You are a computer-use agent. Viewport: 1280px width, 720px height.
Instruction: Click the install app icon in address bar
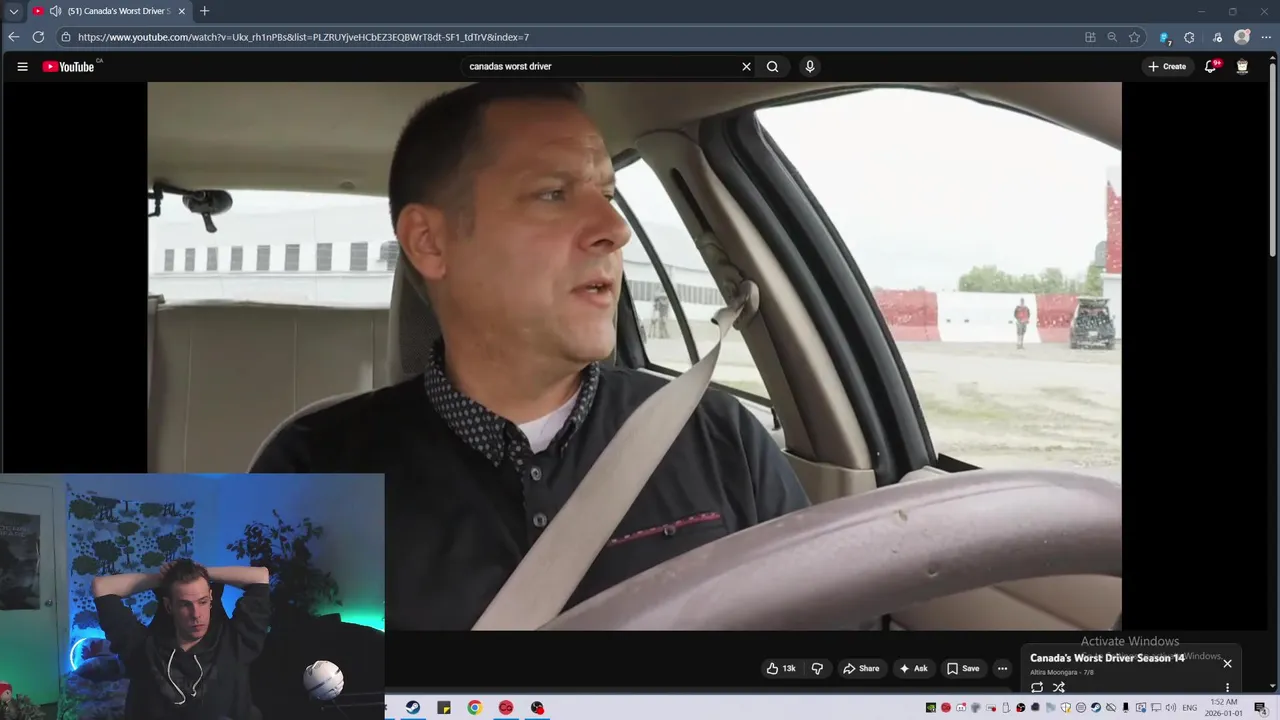point(1090,37)
